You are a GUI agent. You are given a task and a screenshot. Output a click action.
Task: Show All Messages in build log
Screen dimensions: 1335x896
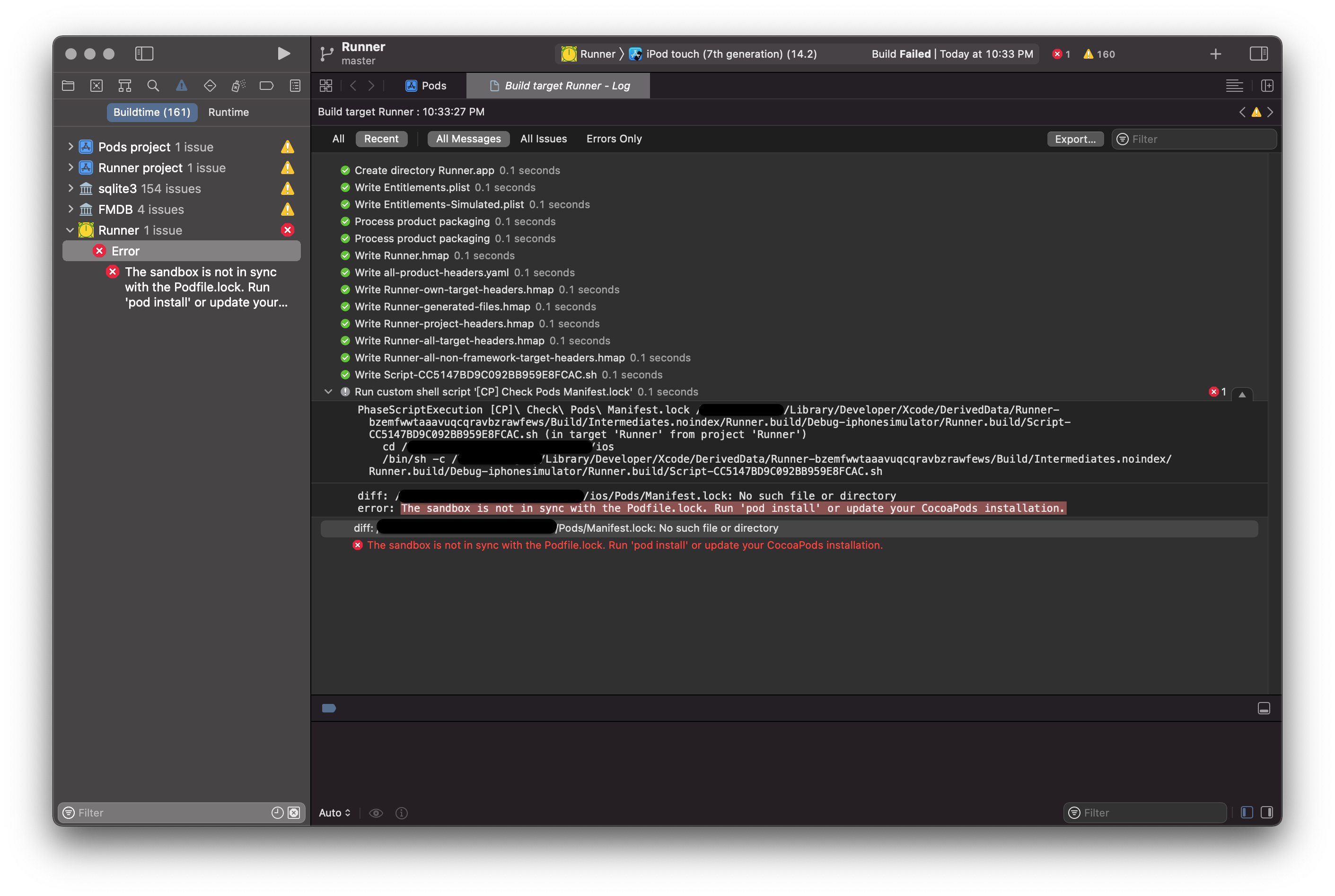pyautogui.click(x=468, y=139)
